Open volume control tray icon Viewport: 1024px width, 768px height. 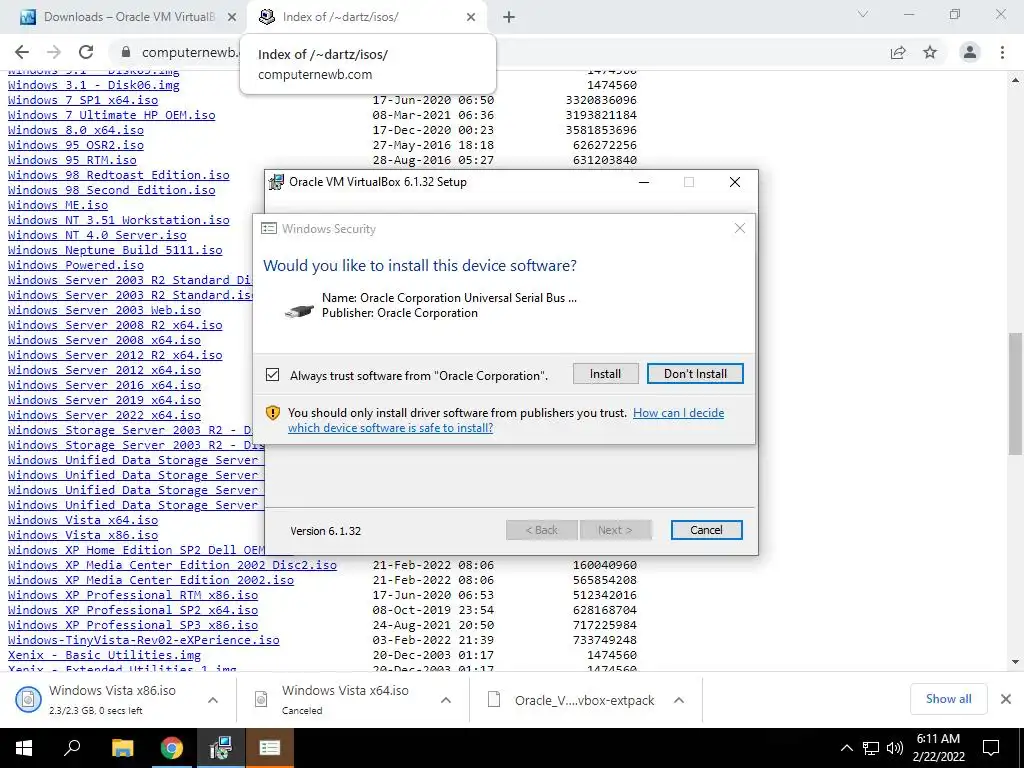tap(895, 748)
